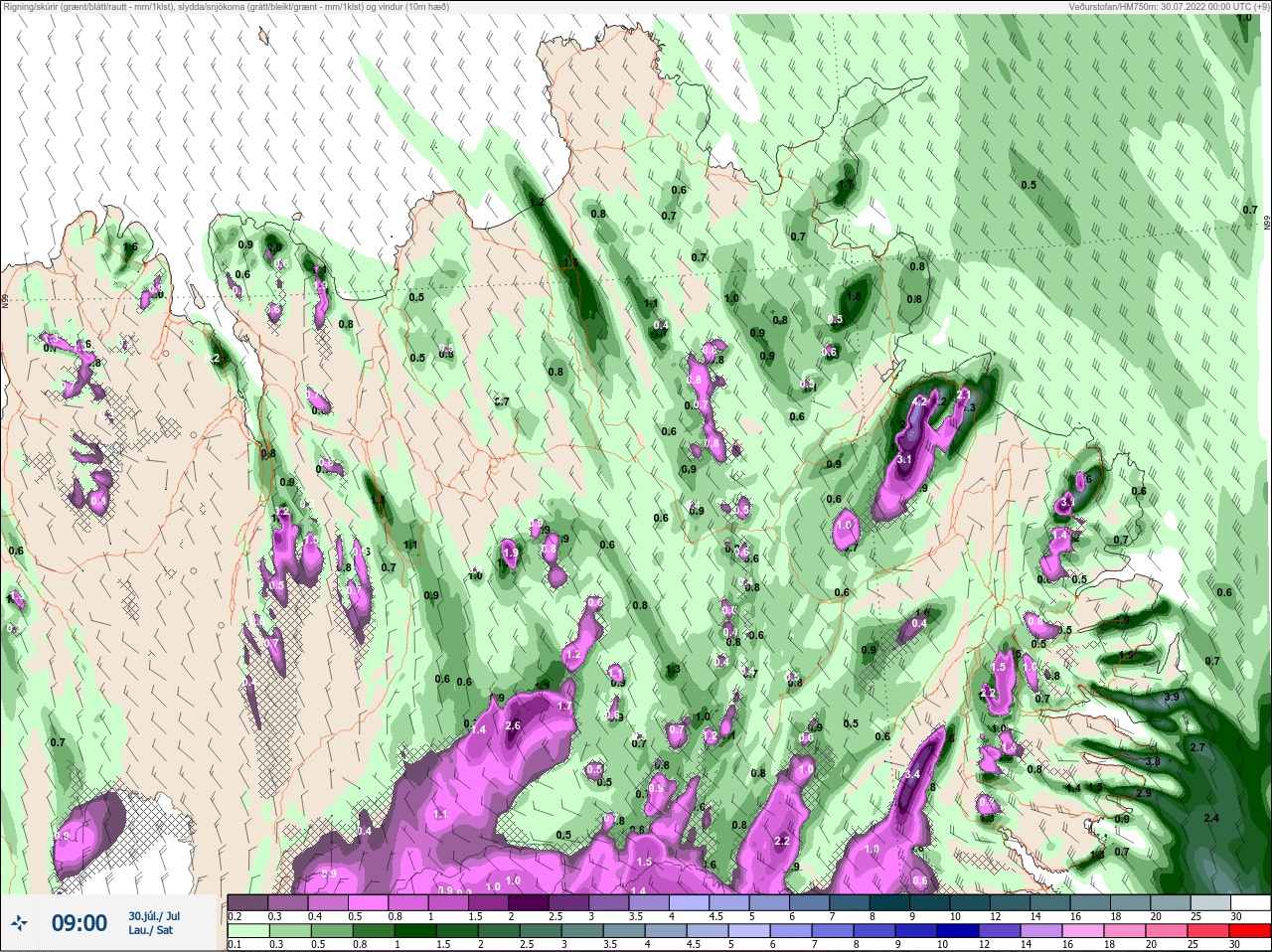Click the 2.6 value in the magenta area
Viewport: 1272px width, 952px height.
click(513, 726)
